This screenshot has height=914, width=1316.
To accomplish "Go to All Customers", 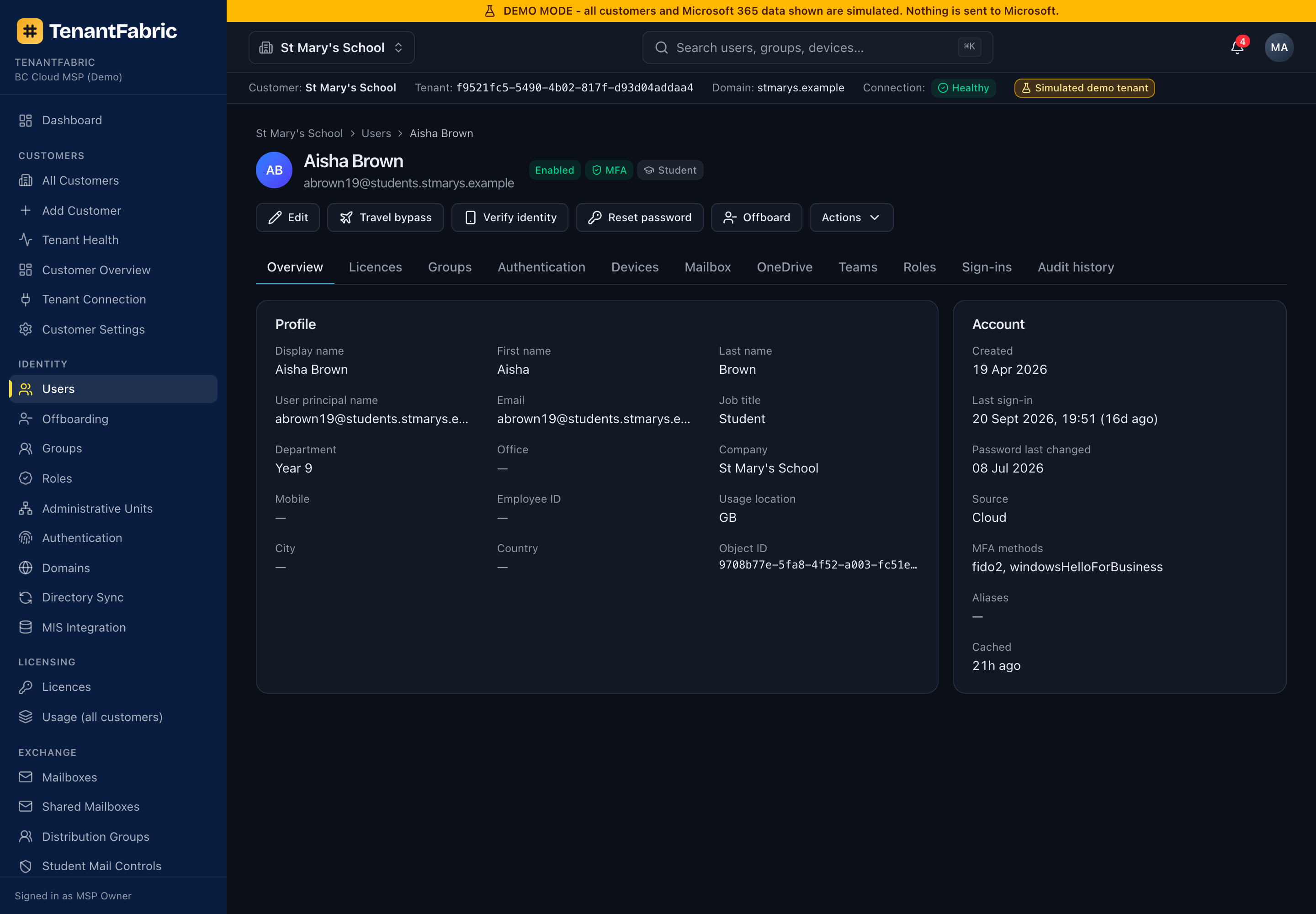I will [113, 181].
